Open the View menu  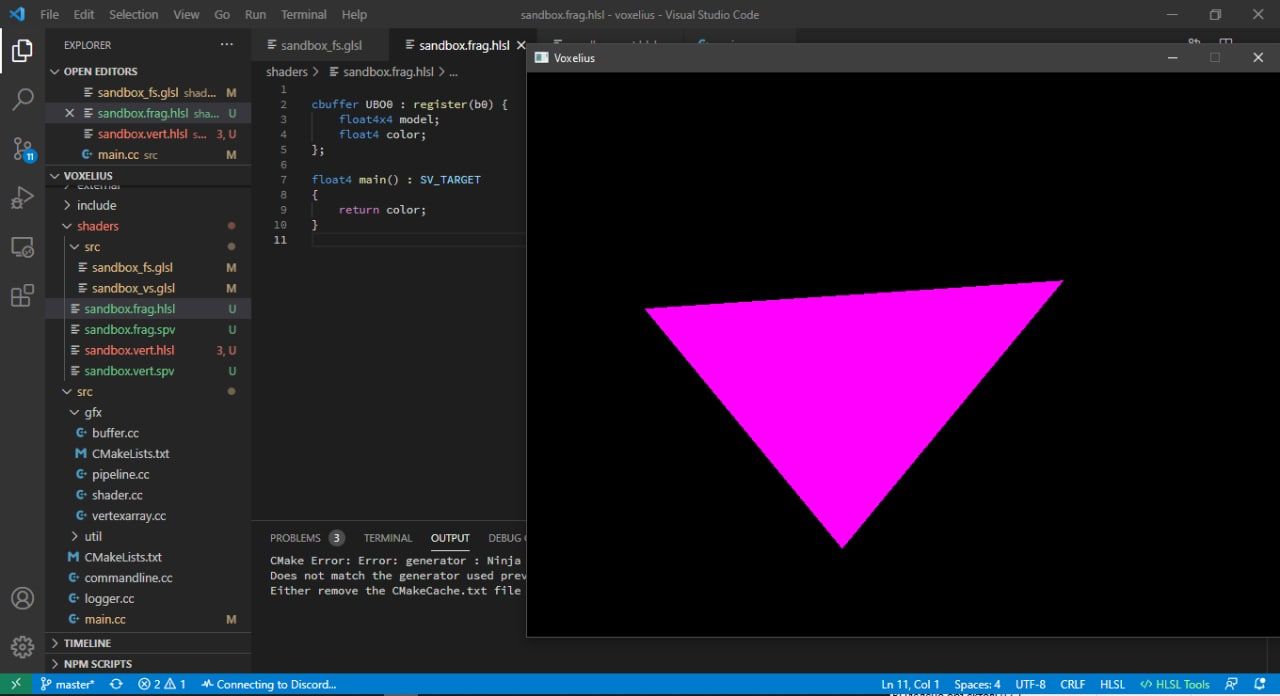(x=186, y=14)
